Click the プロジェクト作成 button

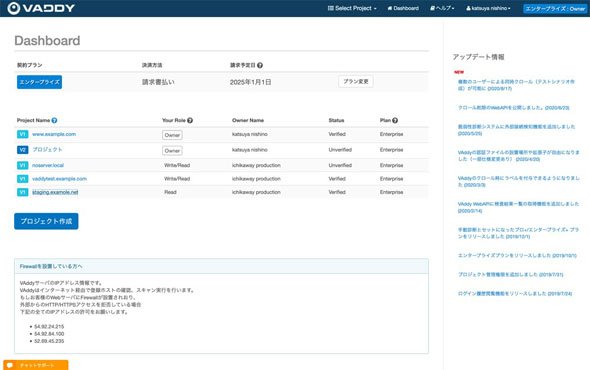coord(46,221)
